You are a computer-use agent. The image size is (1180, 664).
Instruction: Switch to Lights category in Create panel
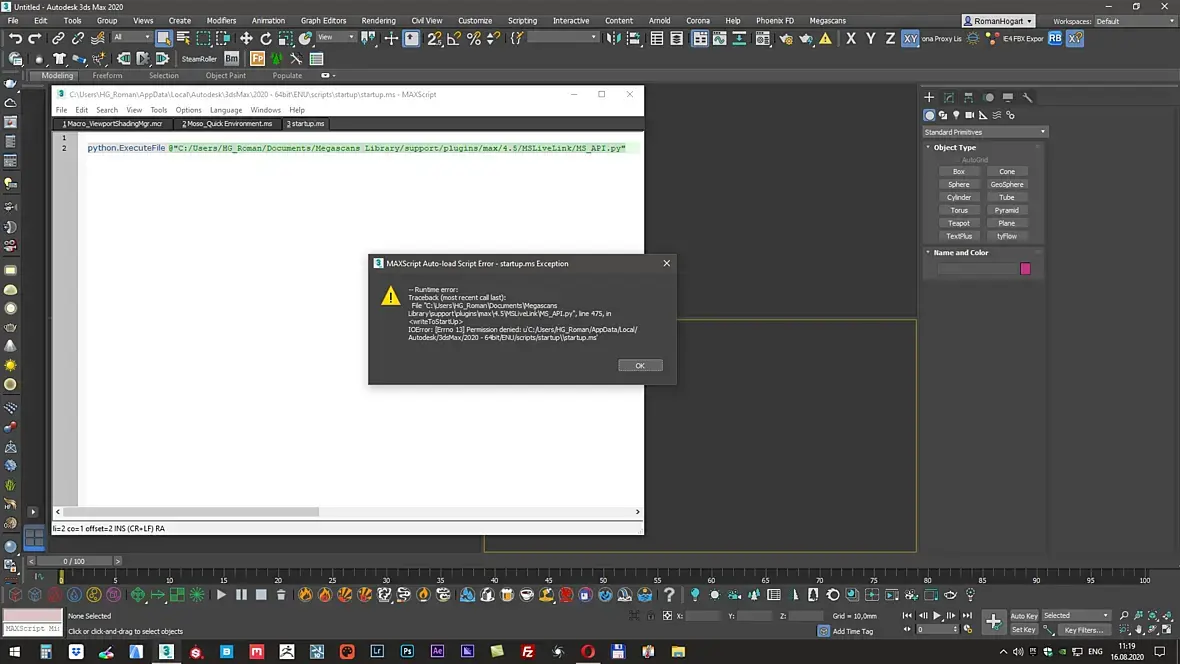956,115
